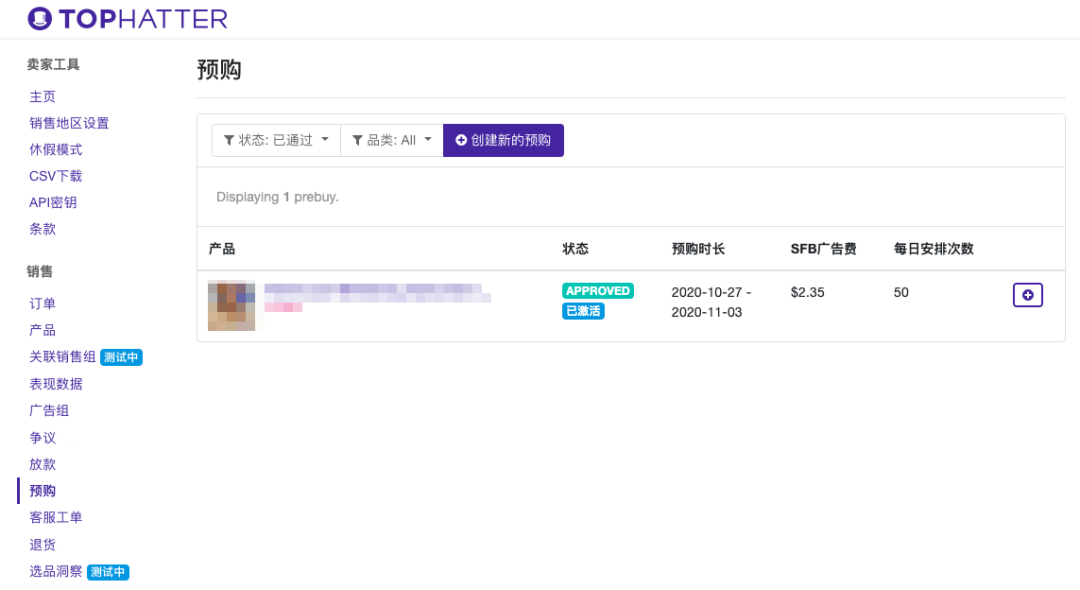Click the Tophatter logo
This screenshot has height=590, width=1080.
coord(127,19)
